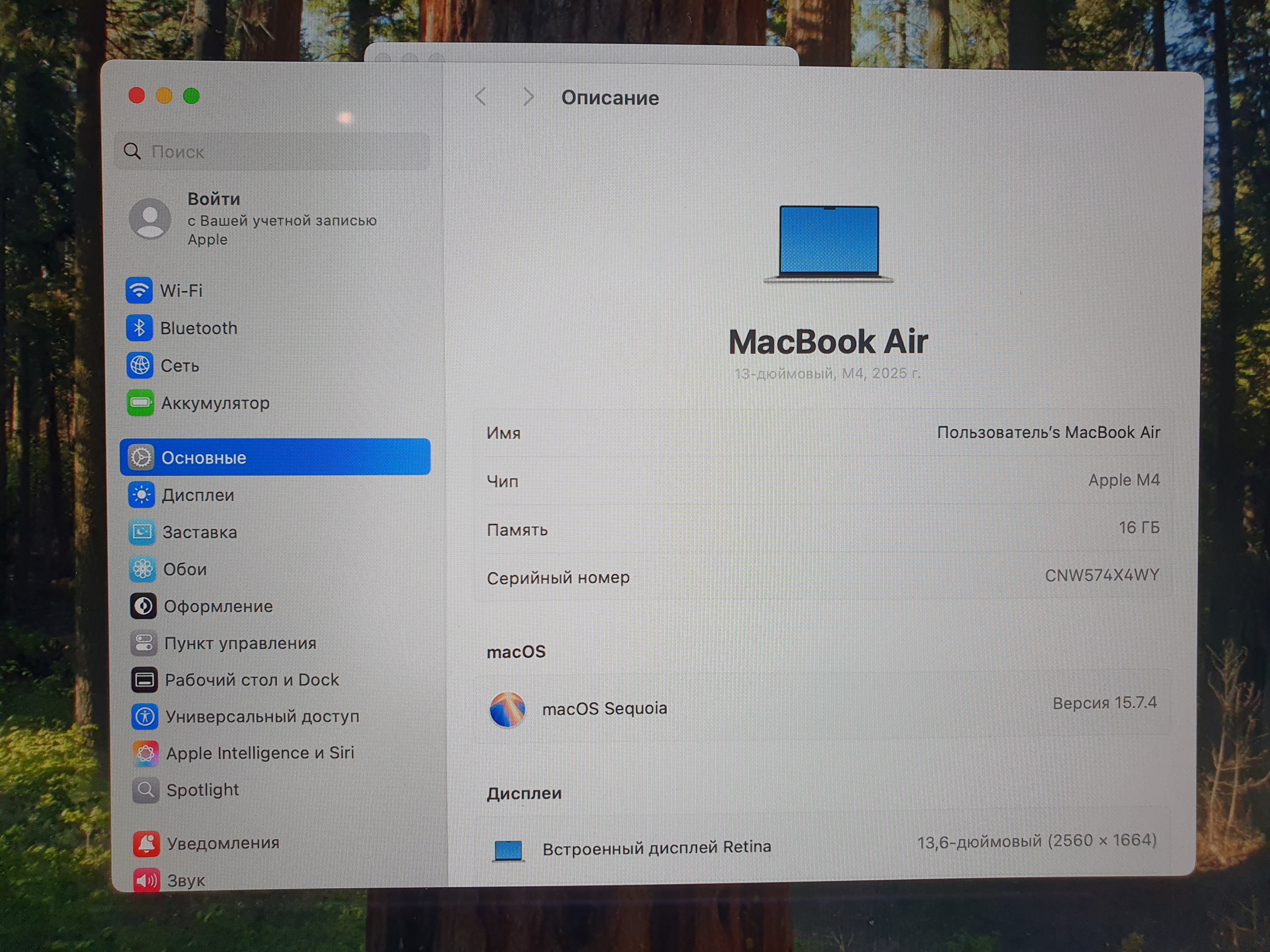The width and height of the screenshot is (1270, 952).
Task: Click computer name Пользователь's MacBook Air field
Action: [x=1048, y=432]
